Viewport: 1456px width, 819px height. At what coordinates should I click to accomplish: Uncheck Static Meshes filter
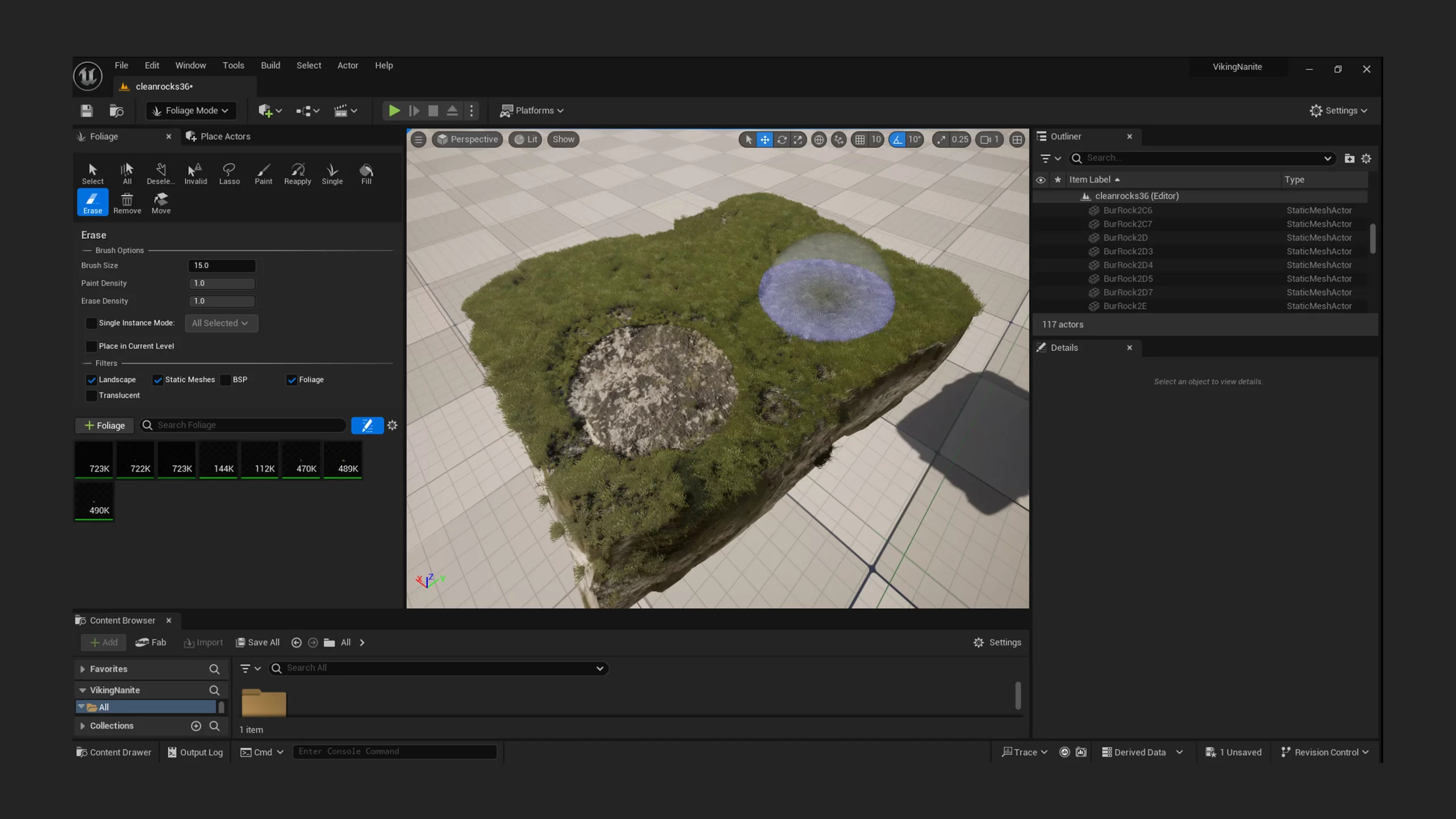coord(158,380)
